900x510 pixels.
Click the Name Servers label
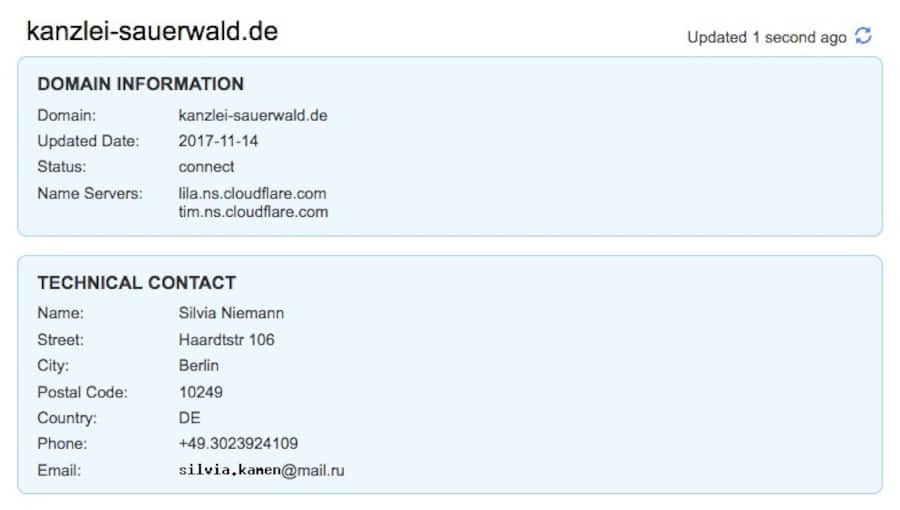90,193
